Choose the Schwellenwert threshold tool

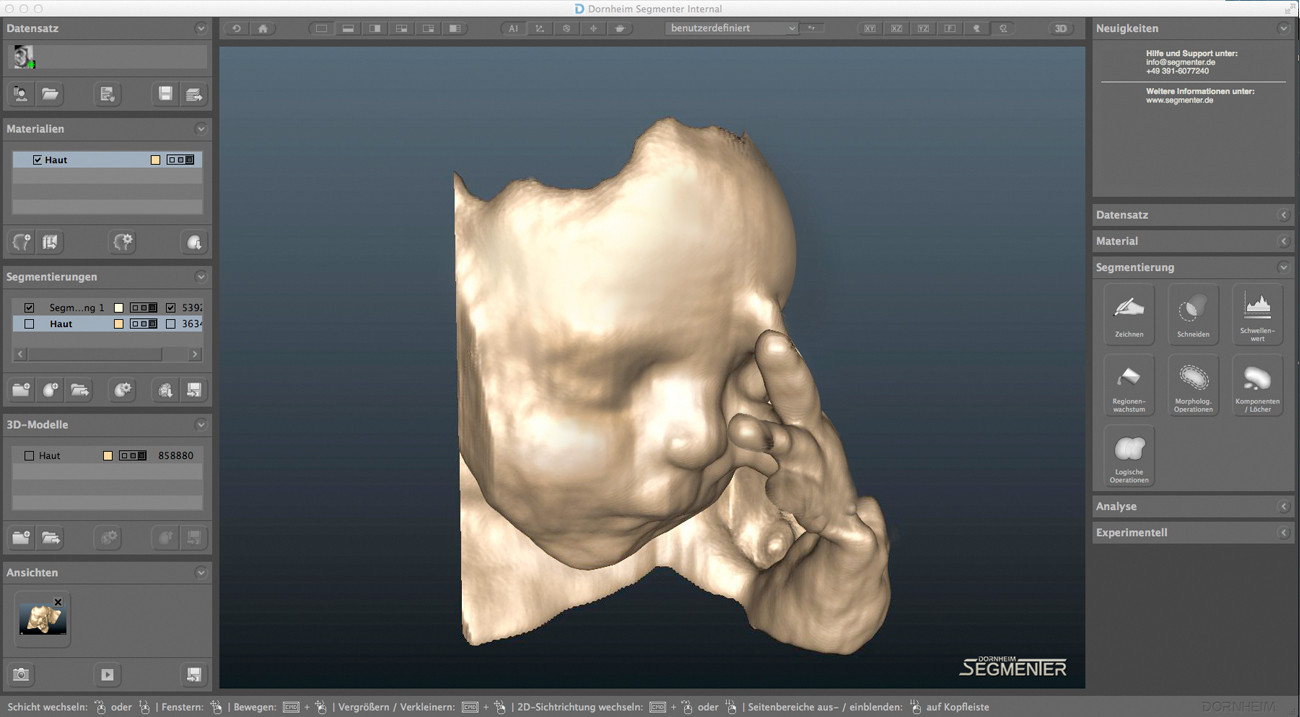click(x=1257, y=313)
